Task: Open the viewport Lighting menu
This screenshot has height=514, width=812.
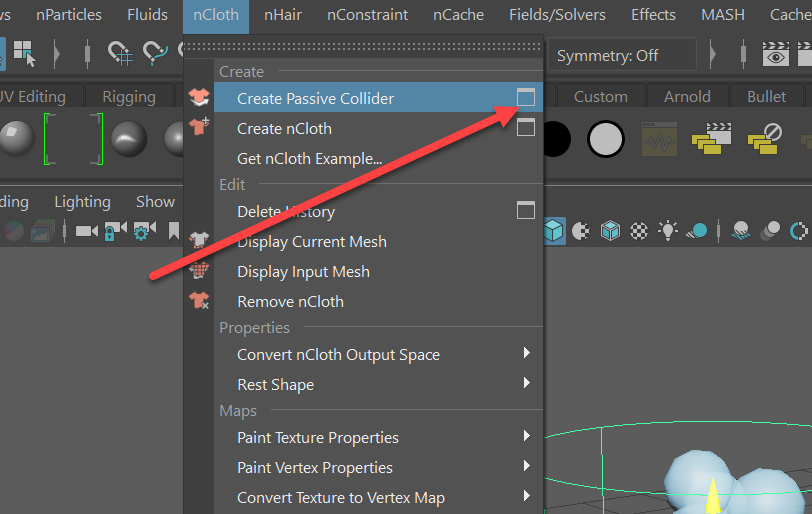Action: tap(82, 201)
